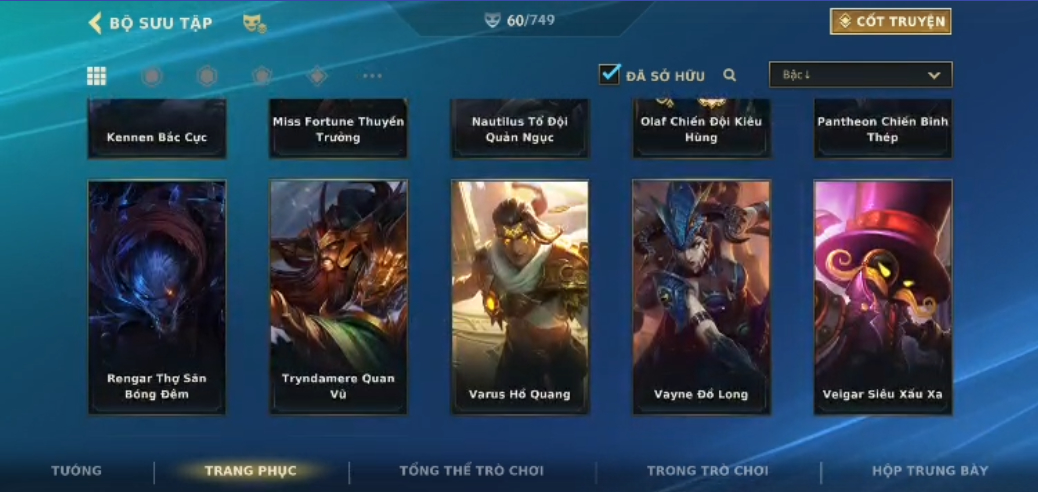View the 60/749 skin count indicator
Viewport: 1038px width, 492px height.
(x=520, y=21)
